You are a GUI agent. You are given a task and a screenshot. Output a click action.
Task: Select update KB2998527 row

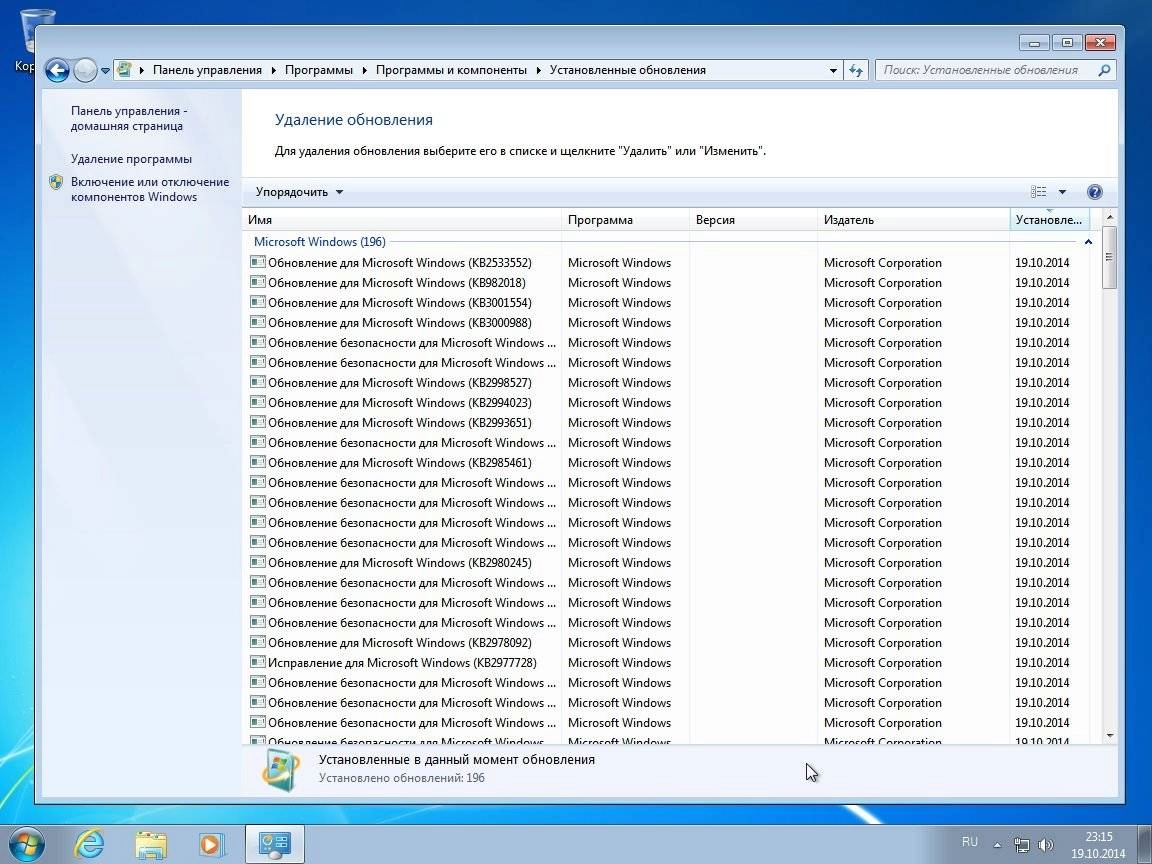pyautogui.click(x=669, y=382)
